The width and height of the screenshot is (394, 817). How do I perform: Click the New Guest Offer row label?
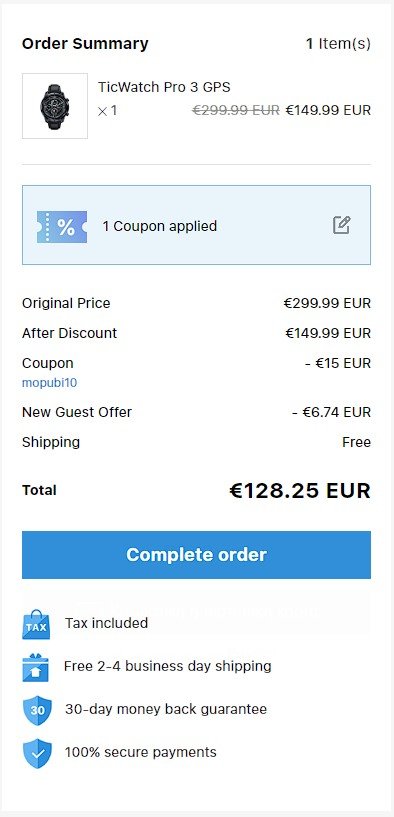(77, 412)
